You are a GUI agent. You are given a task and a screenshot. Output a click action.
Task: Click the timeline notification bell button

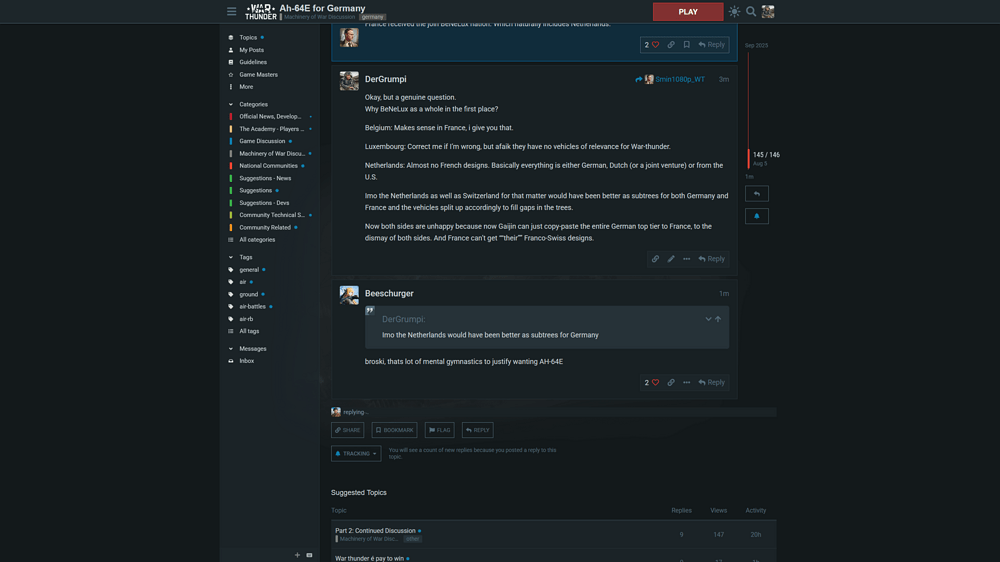pos(757,216)
